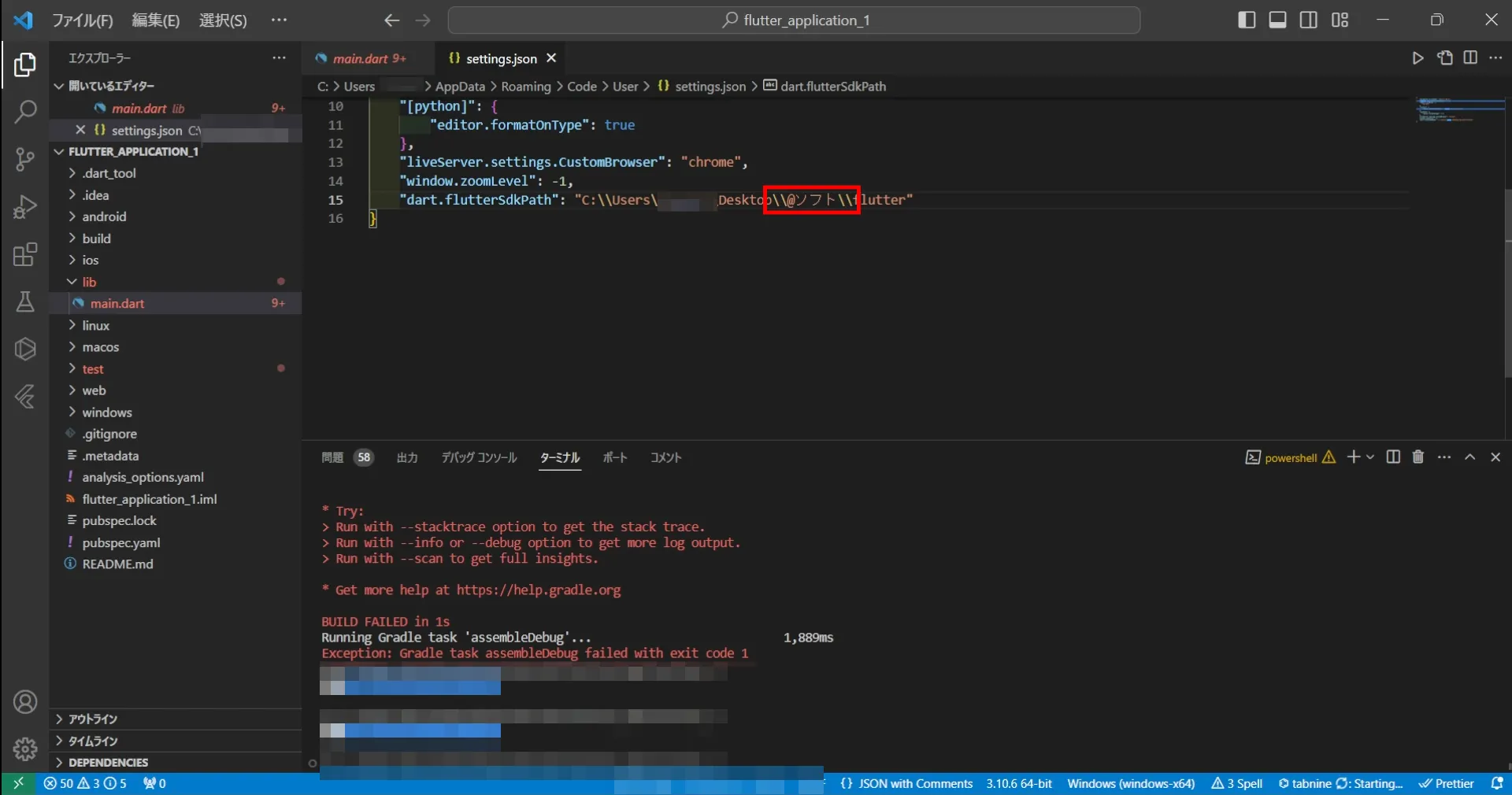Image resolution: width=1512 pixels, height=795 pixels.
Task: Open the Accounts menu icon
Action: 25,702
